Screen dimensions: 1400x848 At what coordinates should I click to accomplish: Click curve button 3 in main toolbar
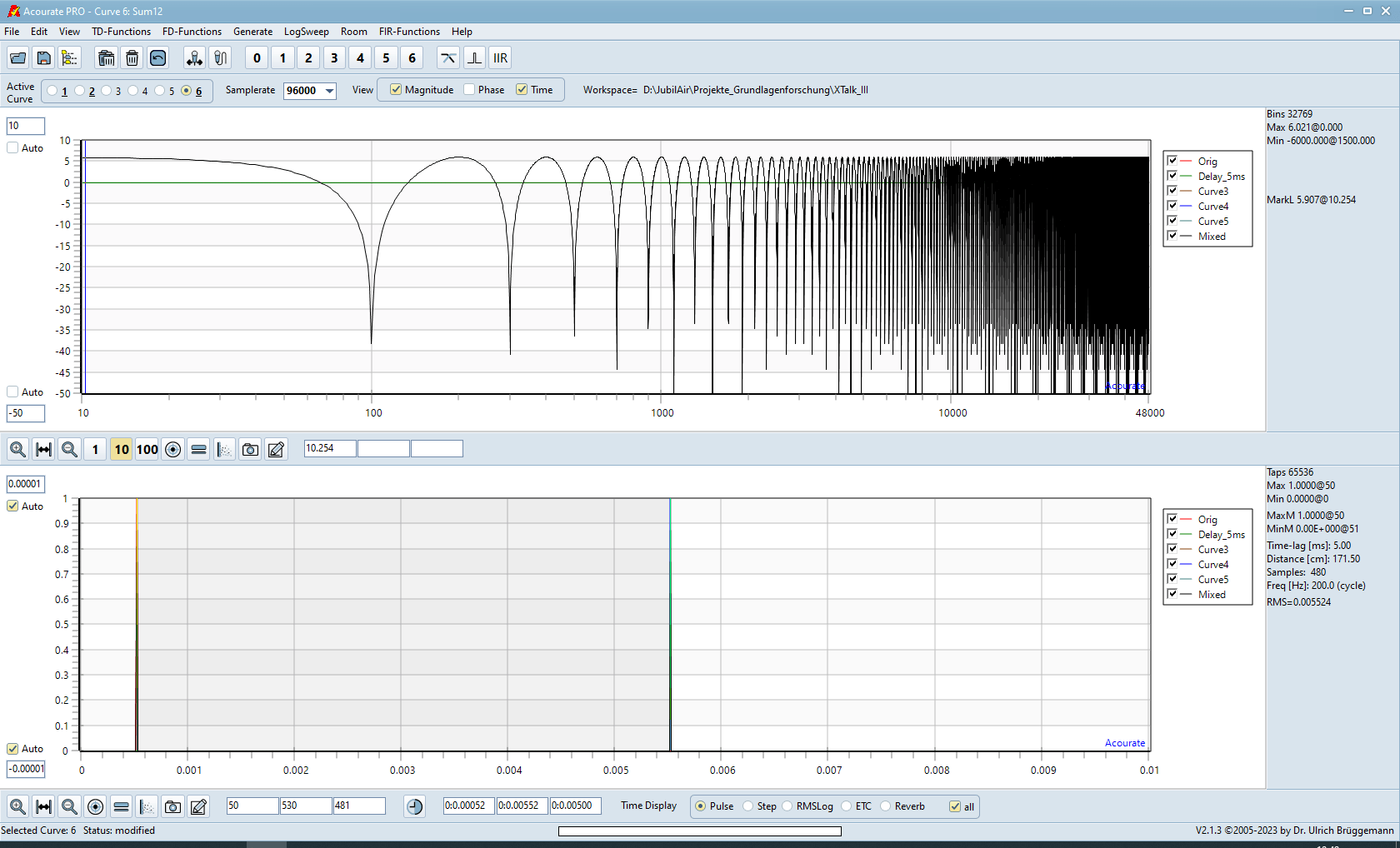click(x=334, y=57)
